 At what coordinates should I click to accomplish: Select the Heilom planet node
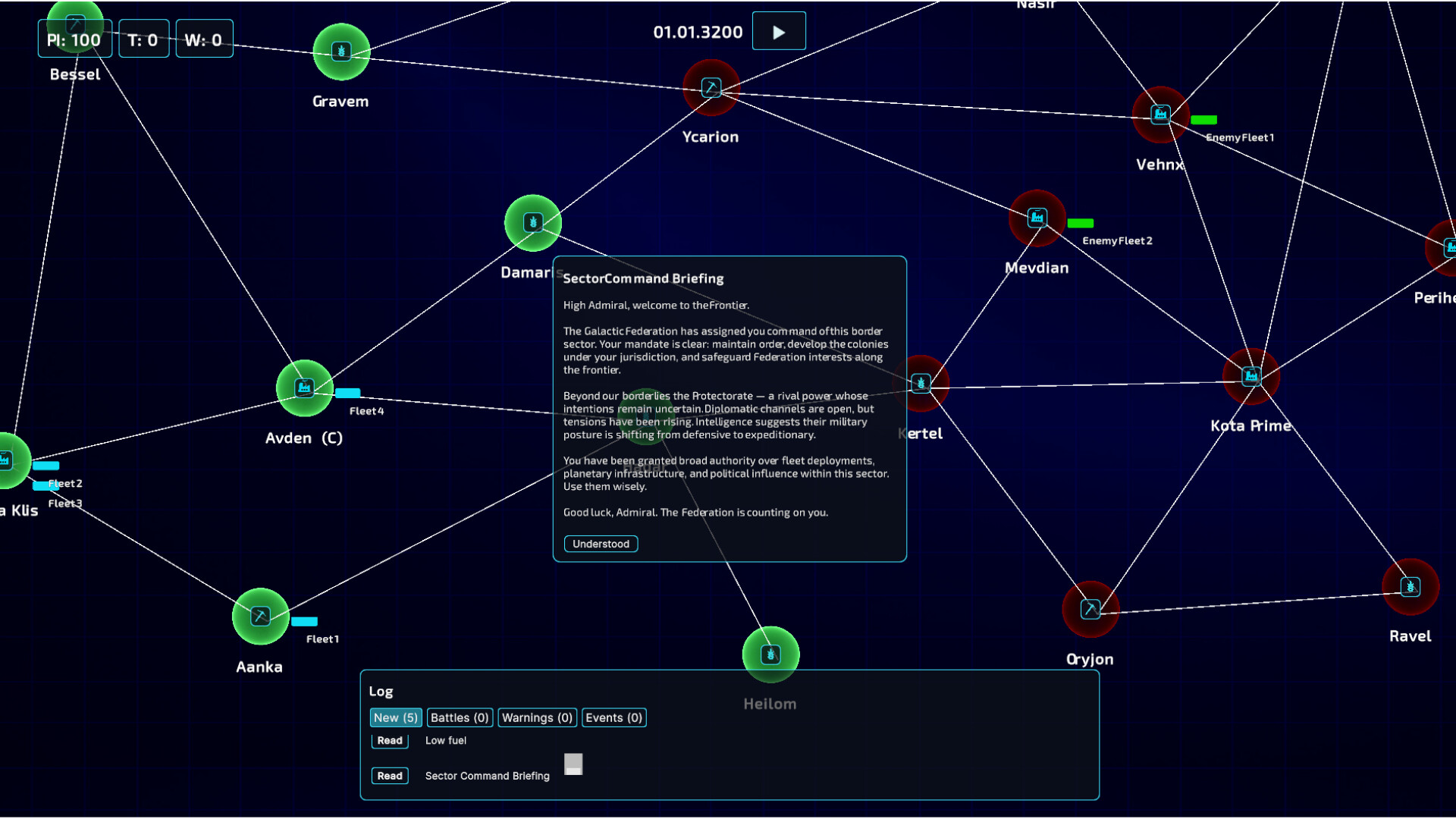click(770, 654)
